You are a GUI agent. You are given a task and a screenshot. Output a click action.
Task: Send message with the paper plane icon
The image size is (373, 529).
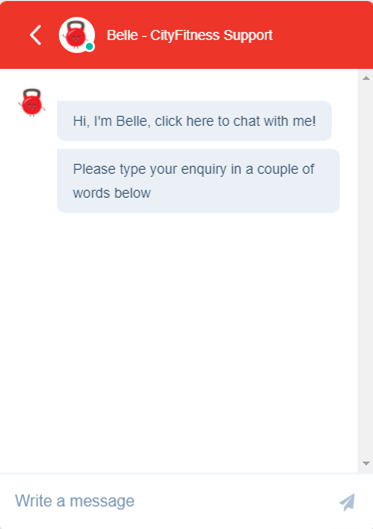click(x=347, y=502)
